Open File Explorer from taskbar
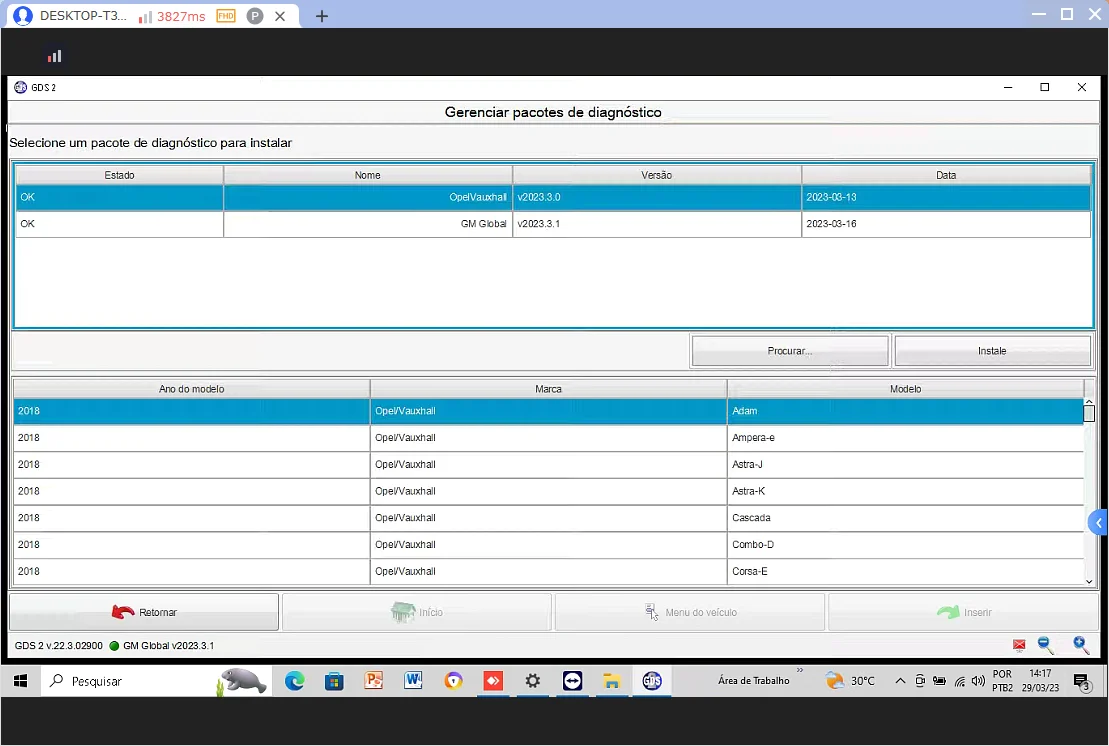 point(612,681)
